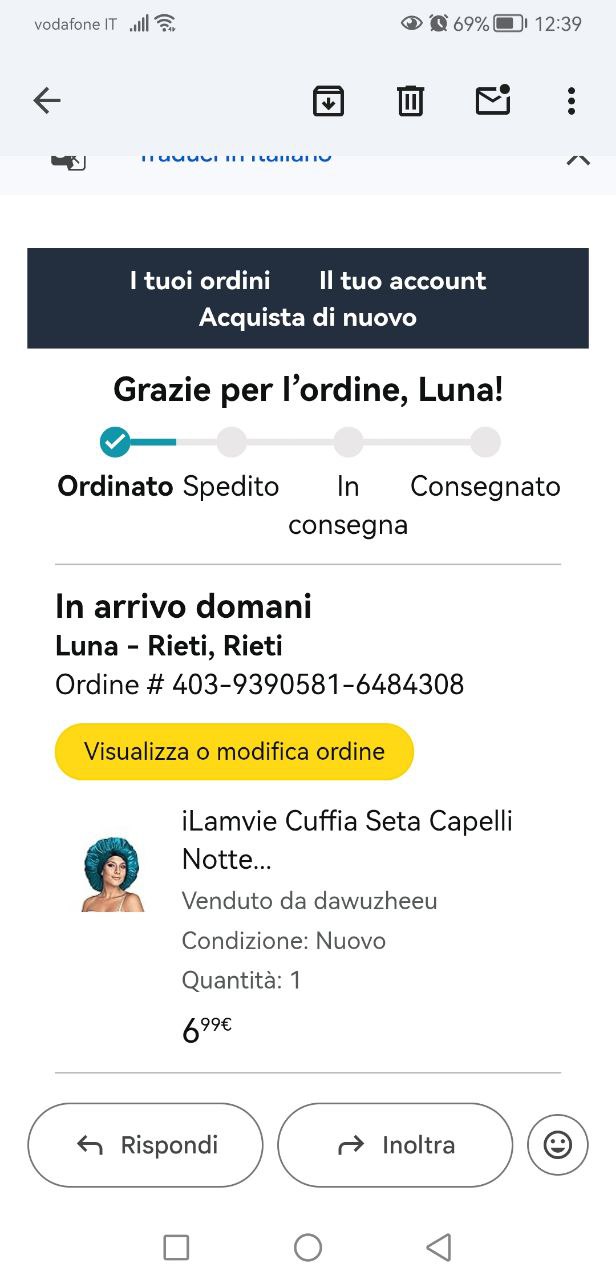Tap the translate to Italian link
Screen dimensions: 616x1280
click(x=236, y=158)
